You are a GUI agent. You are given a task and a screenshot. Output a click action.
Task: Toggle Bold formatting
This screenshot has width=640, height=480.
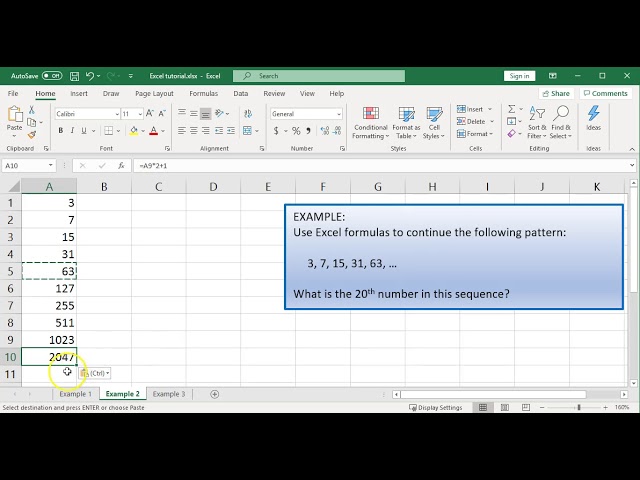click(60, 131)
